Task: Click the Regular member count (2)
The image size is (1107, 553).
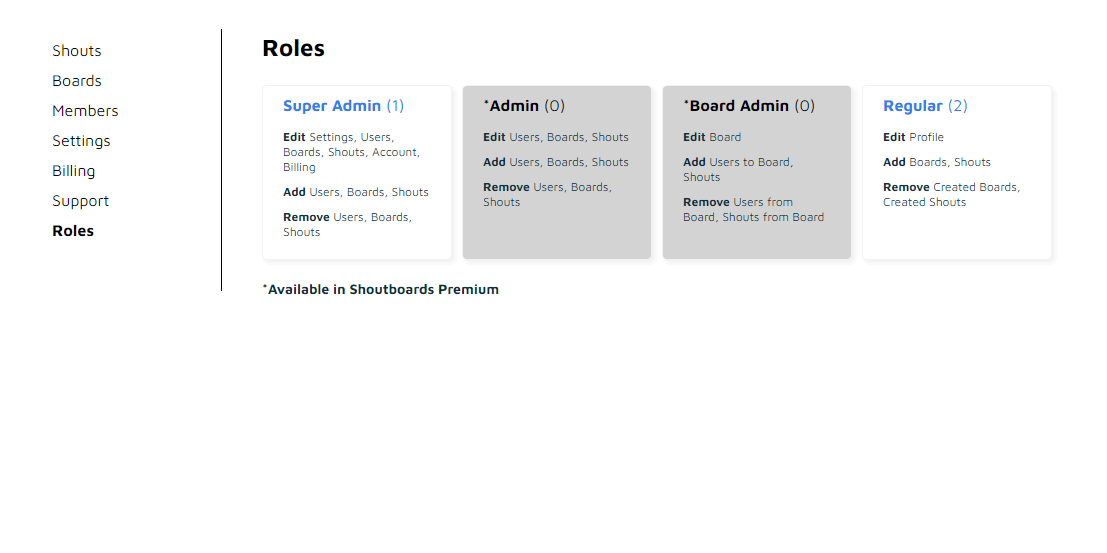Action: coord(957,106)
